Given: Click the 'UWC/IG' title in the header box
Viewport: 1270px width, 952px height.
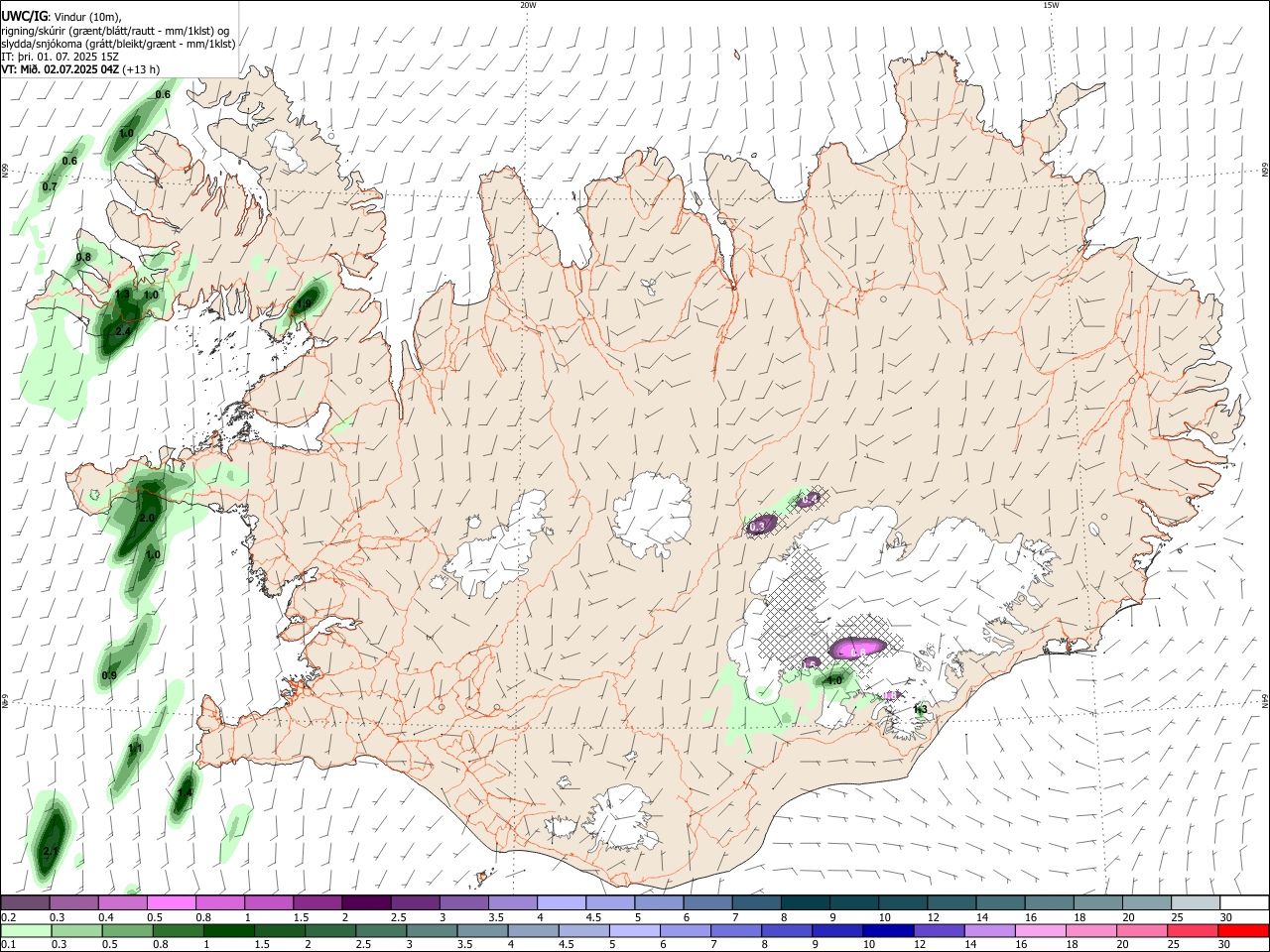Looking at the screenshot, I should [x=24, y=17].
